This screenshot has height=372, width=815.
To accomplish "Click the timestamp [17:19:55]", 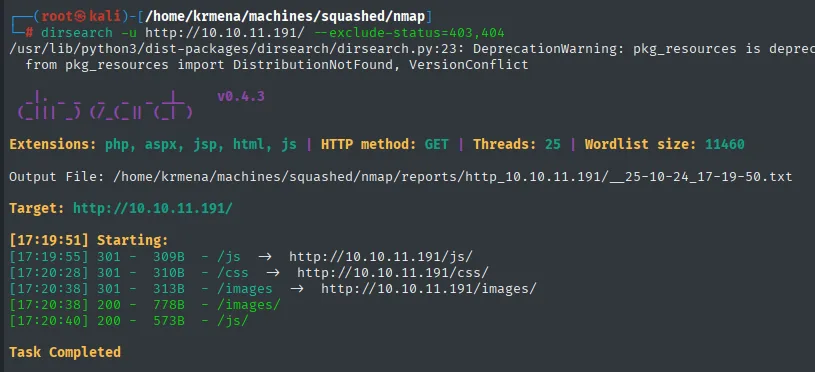I will (x=49, y=257).
